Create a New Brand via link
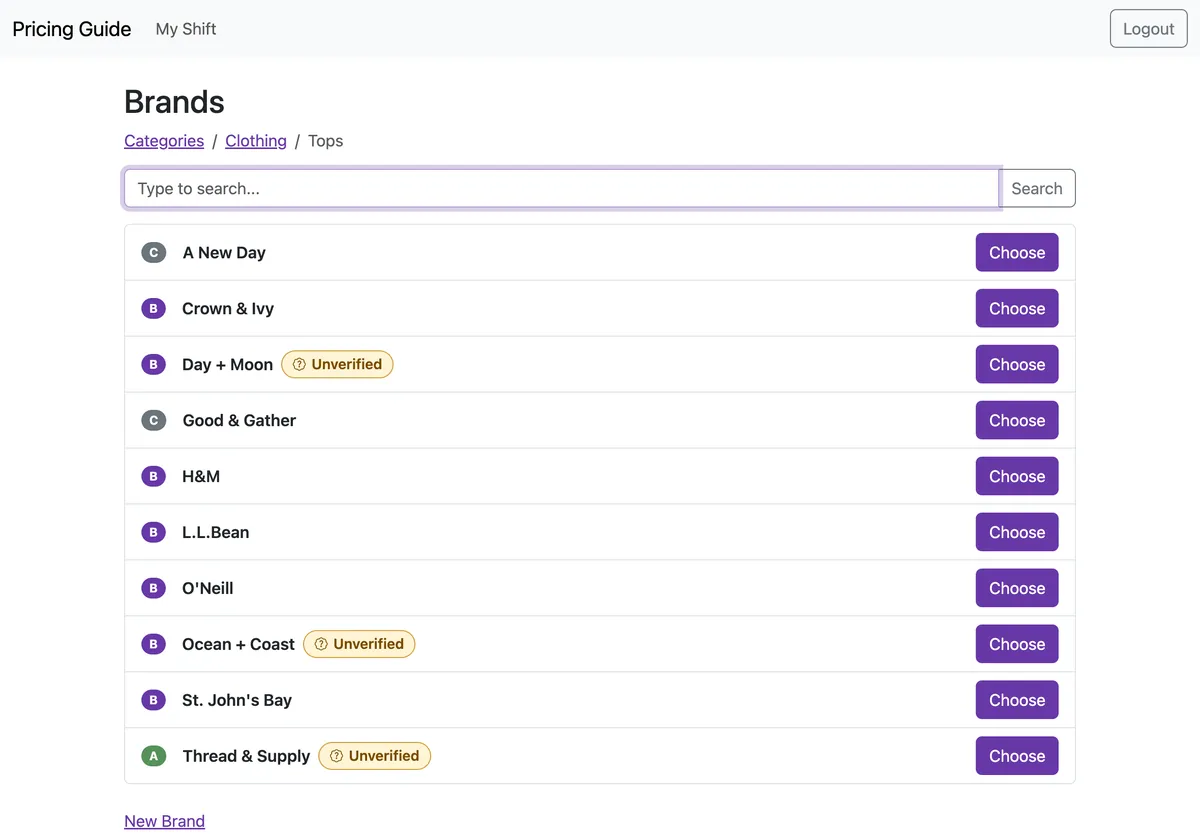 pyautogui.click(x=164, y=821)
